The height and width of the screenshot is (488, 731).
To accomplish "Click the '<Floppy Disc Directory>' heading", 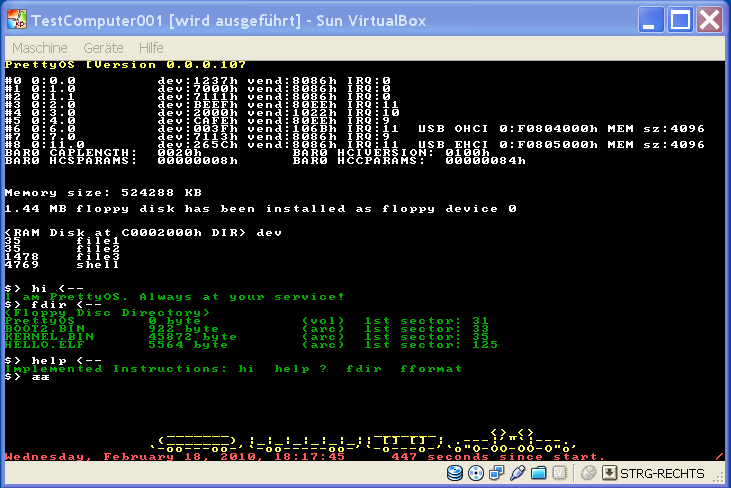I will 107,313.
